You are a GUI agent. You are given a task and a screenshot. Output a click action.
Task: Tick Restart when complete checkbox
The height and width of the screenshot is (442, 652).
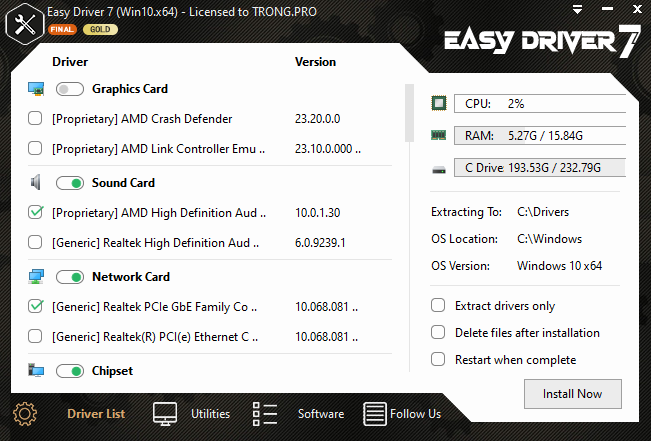(x=438, y=359)
